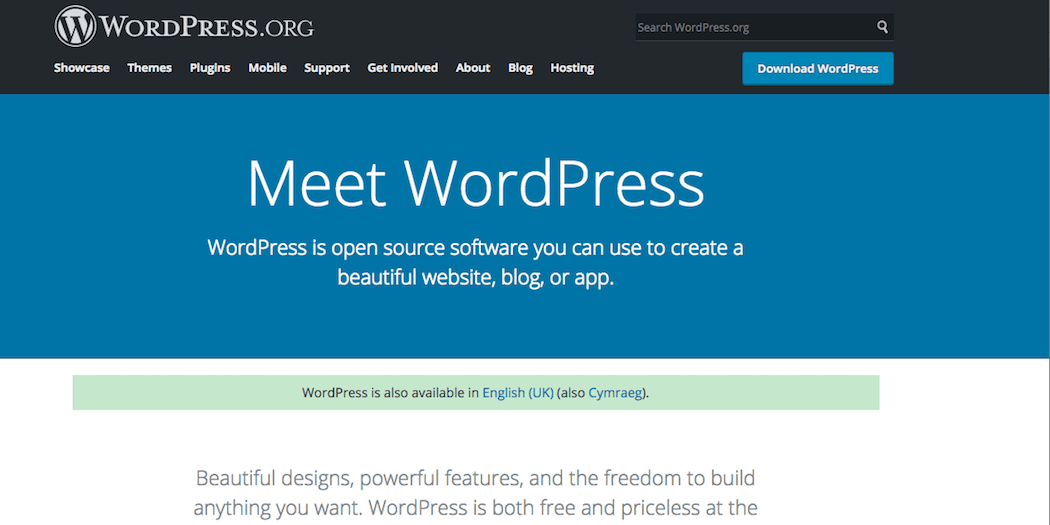Open the Themes menu item
Viewport: 1050px width, 525px height.
[x=149, y=68]
